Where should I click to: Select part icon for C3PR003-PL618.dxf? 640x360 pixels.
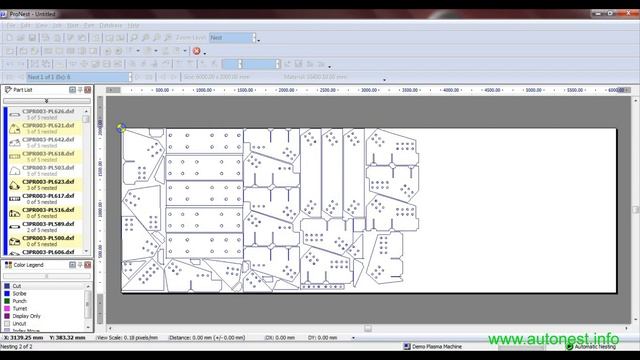coord(15,157)
